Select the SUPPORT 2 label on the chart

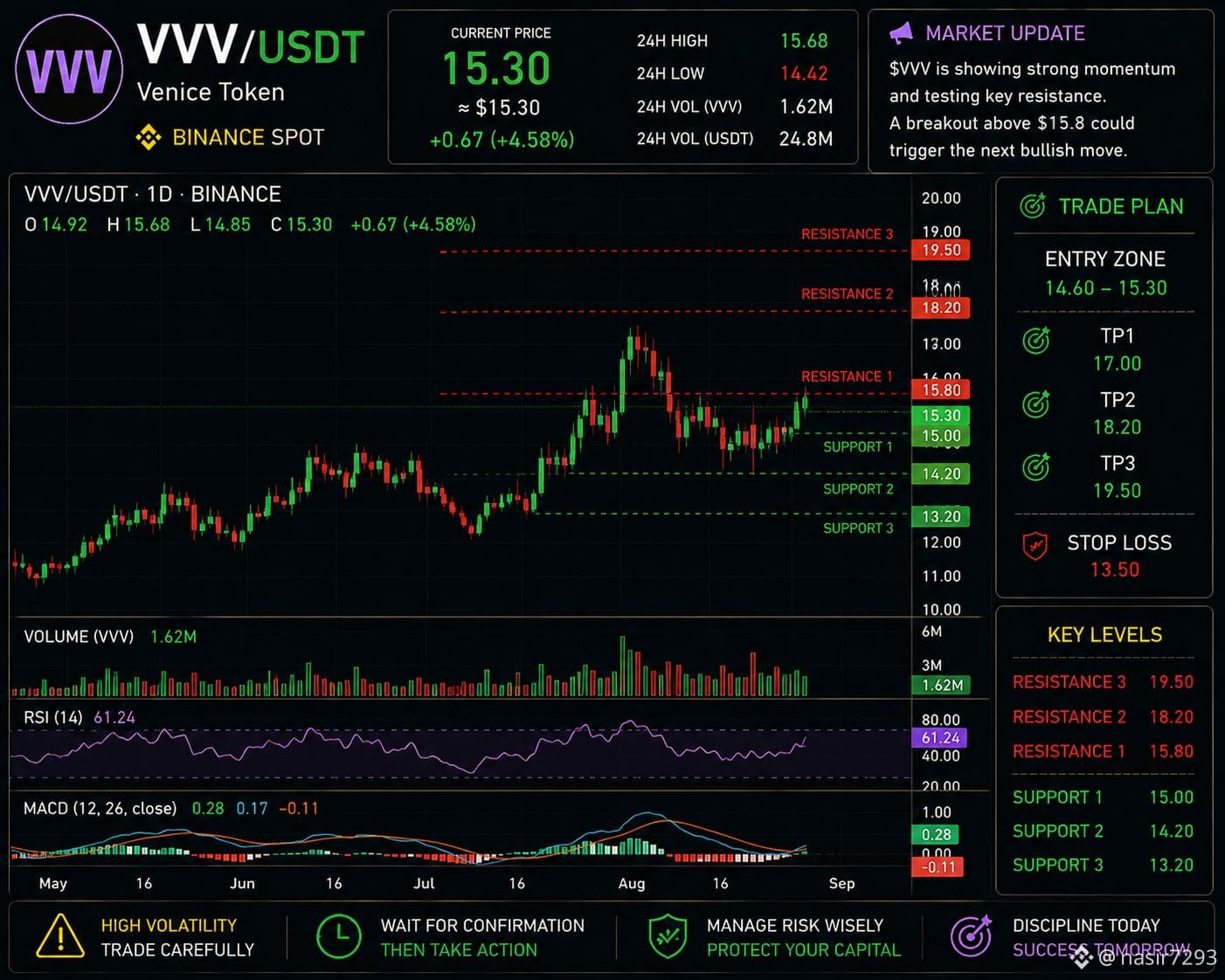pyautogui.click(x=858, y=489)
